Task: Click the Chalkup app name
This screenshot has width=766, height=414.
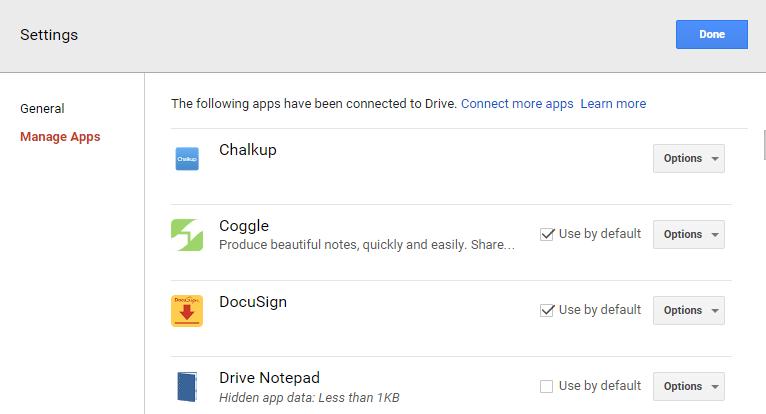Action: [x=248, y=150]
